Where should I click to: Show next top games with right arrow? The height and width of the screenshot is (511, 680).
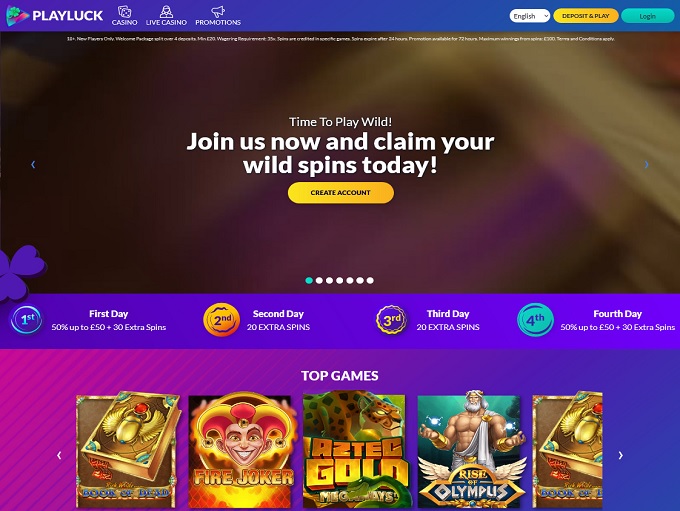pyautogui.click(x=621, y=455)
